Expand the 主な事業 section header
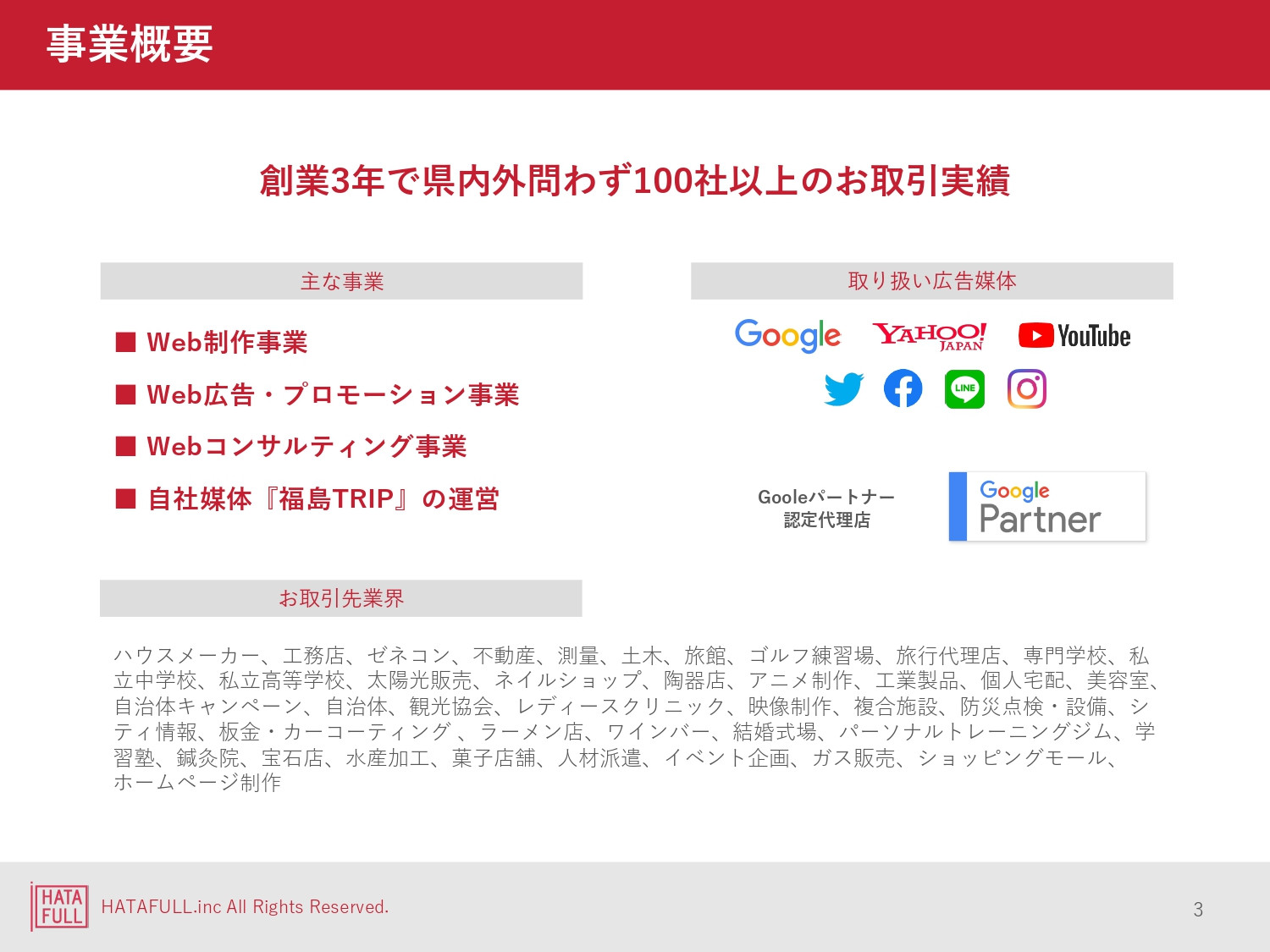This screenshot has width=1270, height=952. coord(341,281)
